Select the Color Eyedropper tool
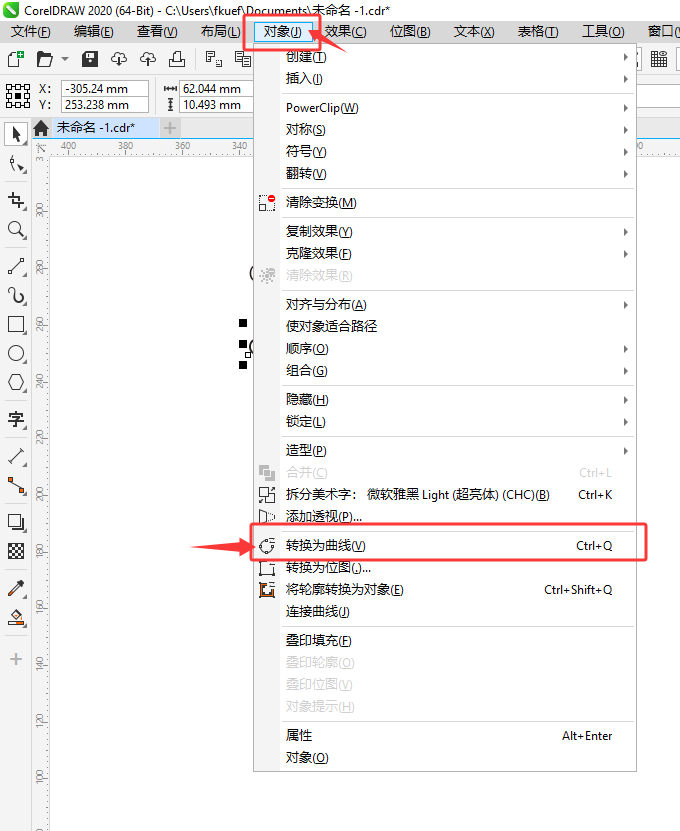This screenshot has height=831, width=680. coord(16,588)
